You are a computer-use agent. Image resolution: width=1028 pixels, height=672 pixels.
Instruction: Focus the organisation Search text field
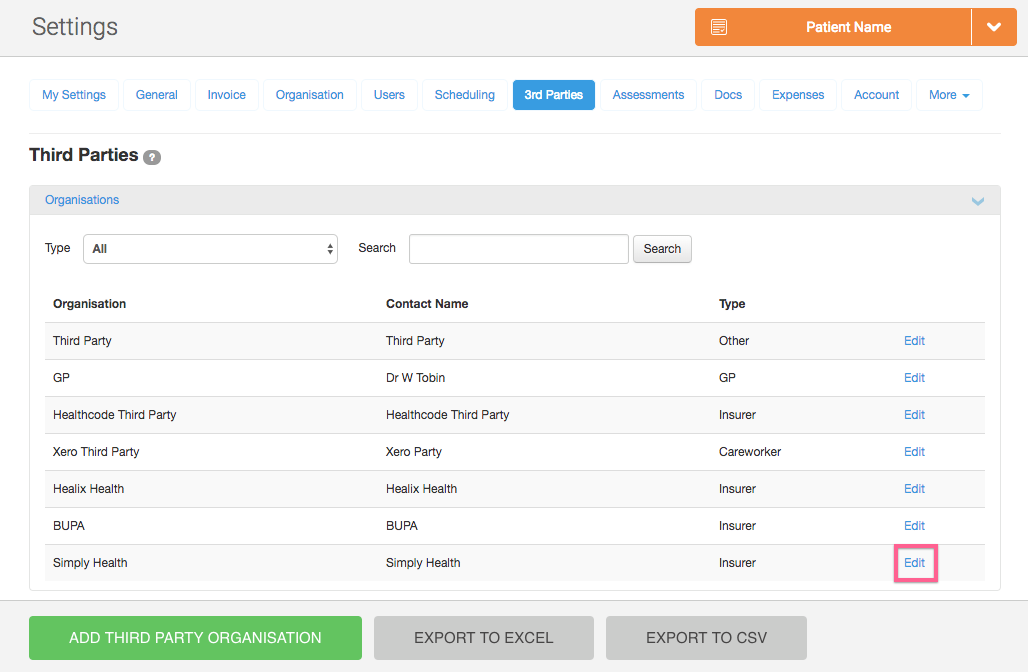(518, 249)
